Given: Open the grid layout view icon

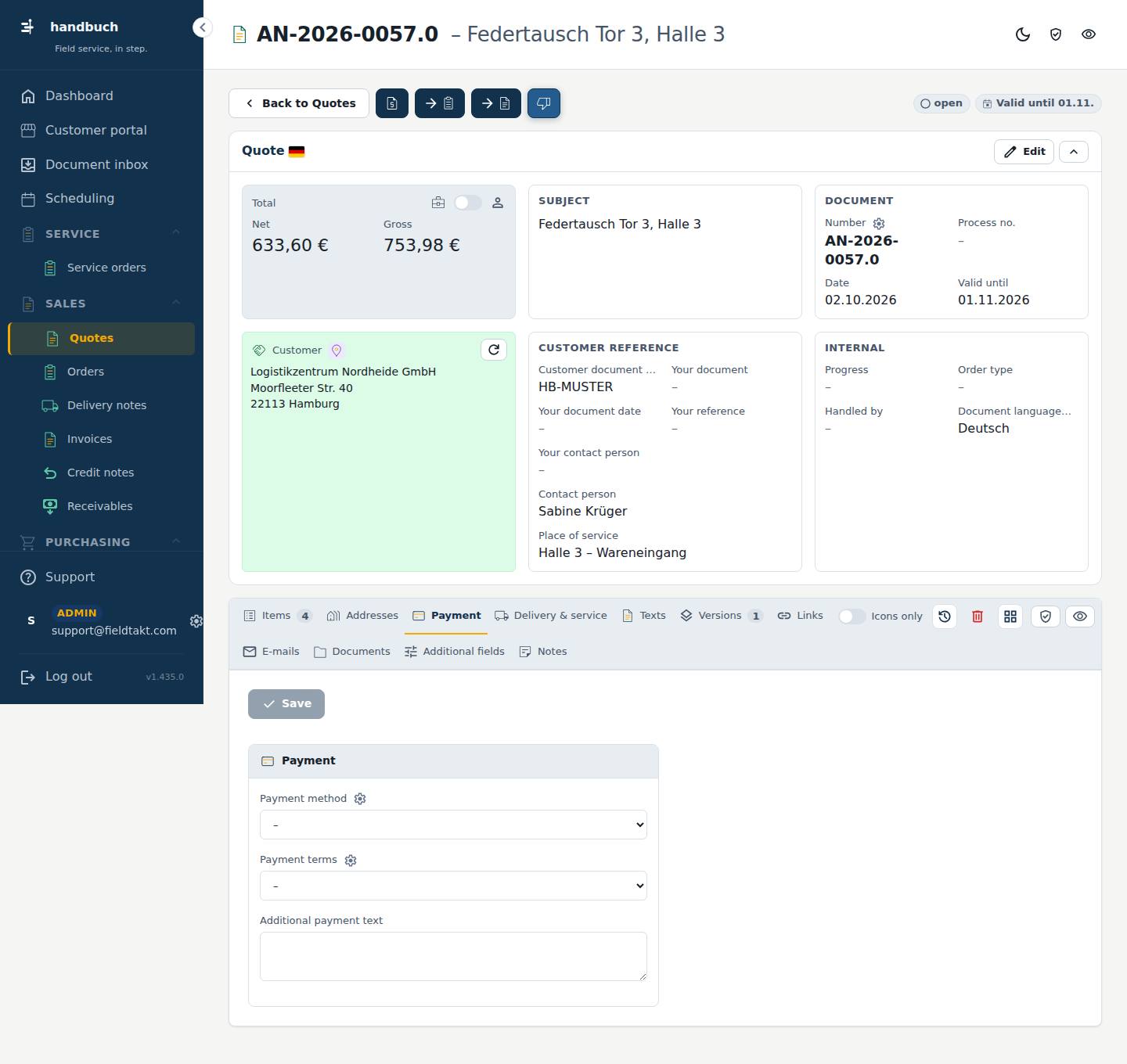Looking at the screenshot, I should tap(1010, 616).
